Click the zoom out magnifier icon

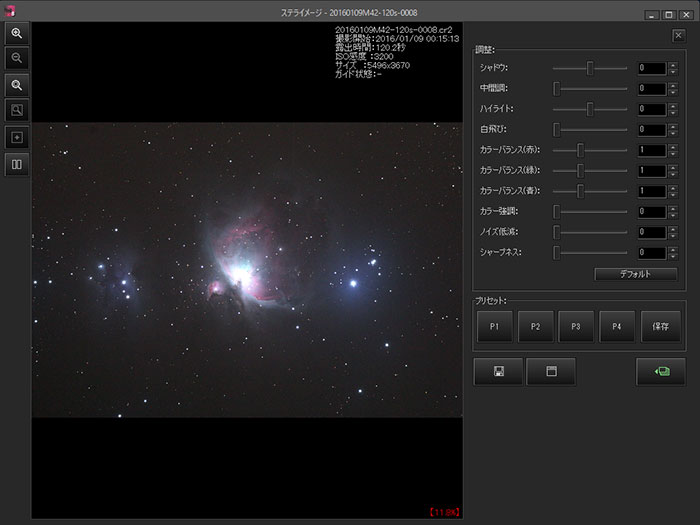click(17, 59)
